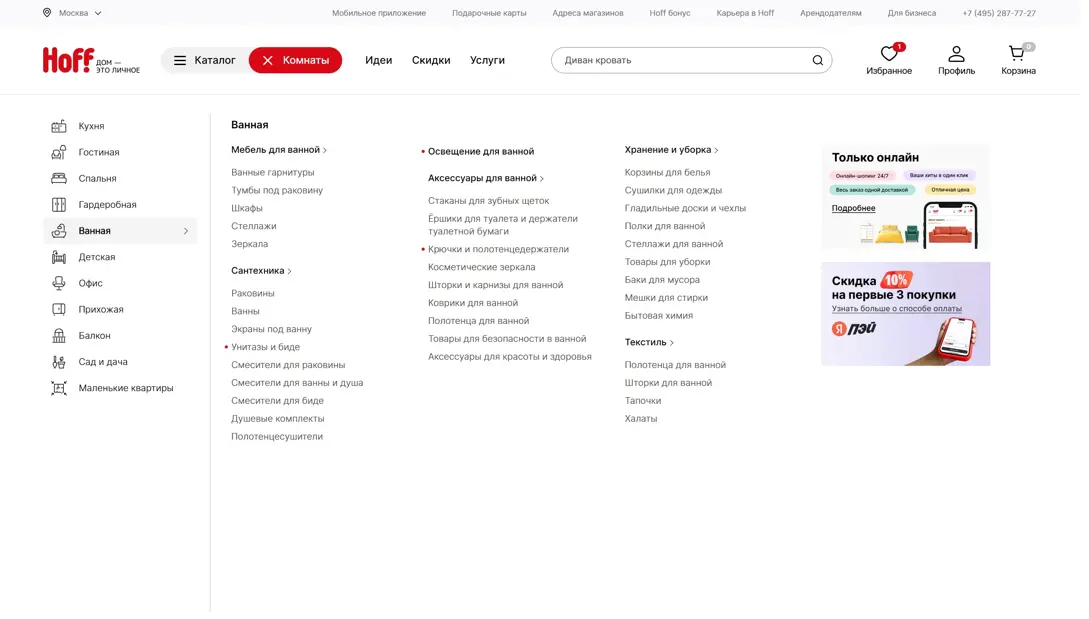Open the Унитазы и биде link
The image size is (1089, 619).
pos(265,347)
